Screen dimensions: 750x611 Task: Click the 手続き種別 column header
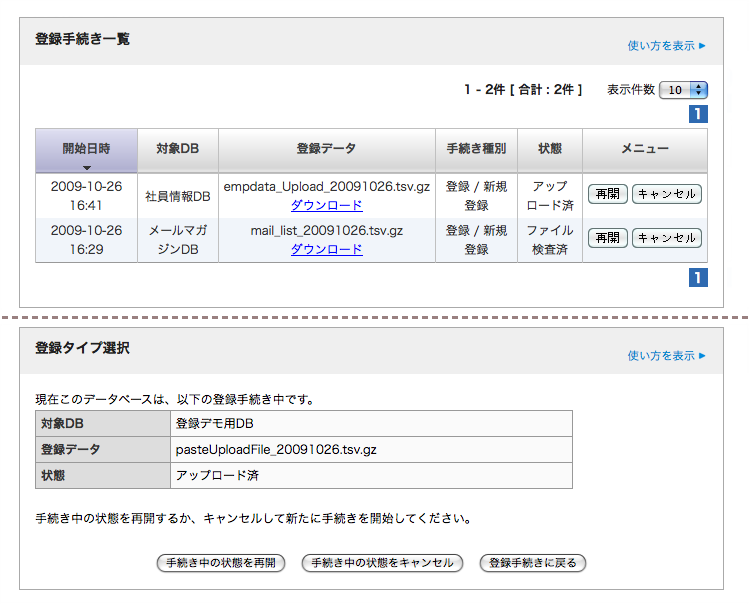click(x=476, y=149)
